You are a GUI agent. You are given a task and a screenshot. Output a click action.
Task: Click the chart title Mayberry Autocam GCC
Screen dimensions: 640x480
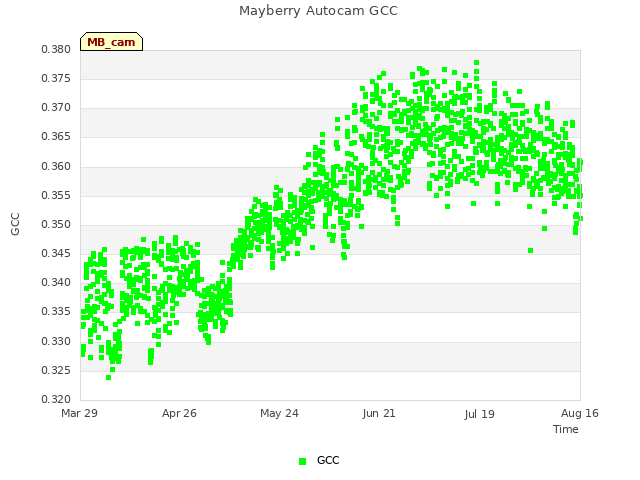coord(318,11)
